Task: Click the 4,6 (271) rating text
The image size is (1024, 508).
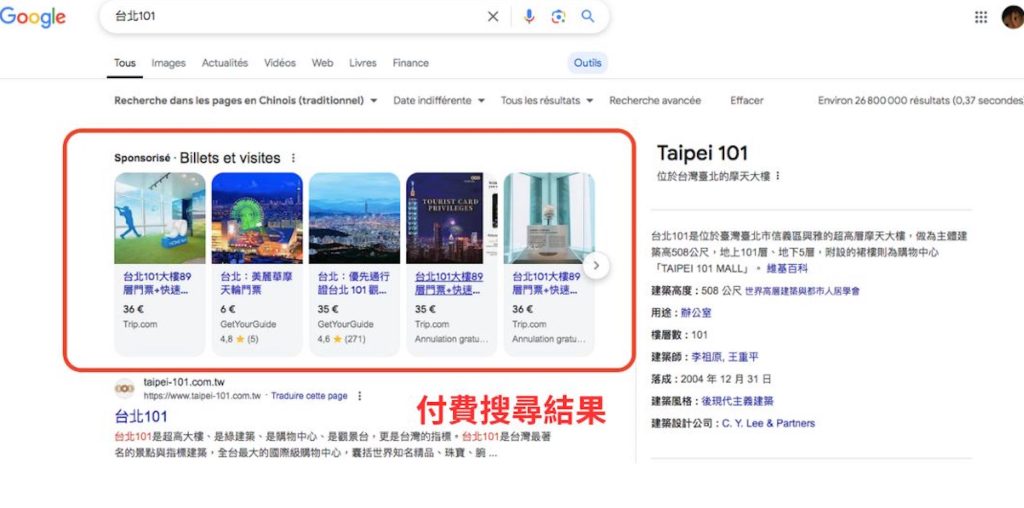Action: [x=341, y=340]
